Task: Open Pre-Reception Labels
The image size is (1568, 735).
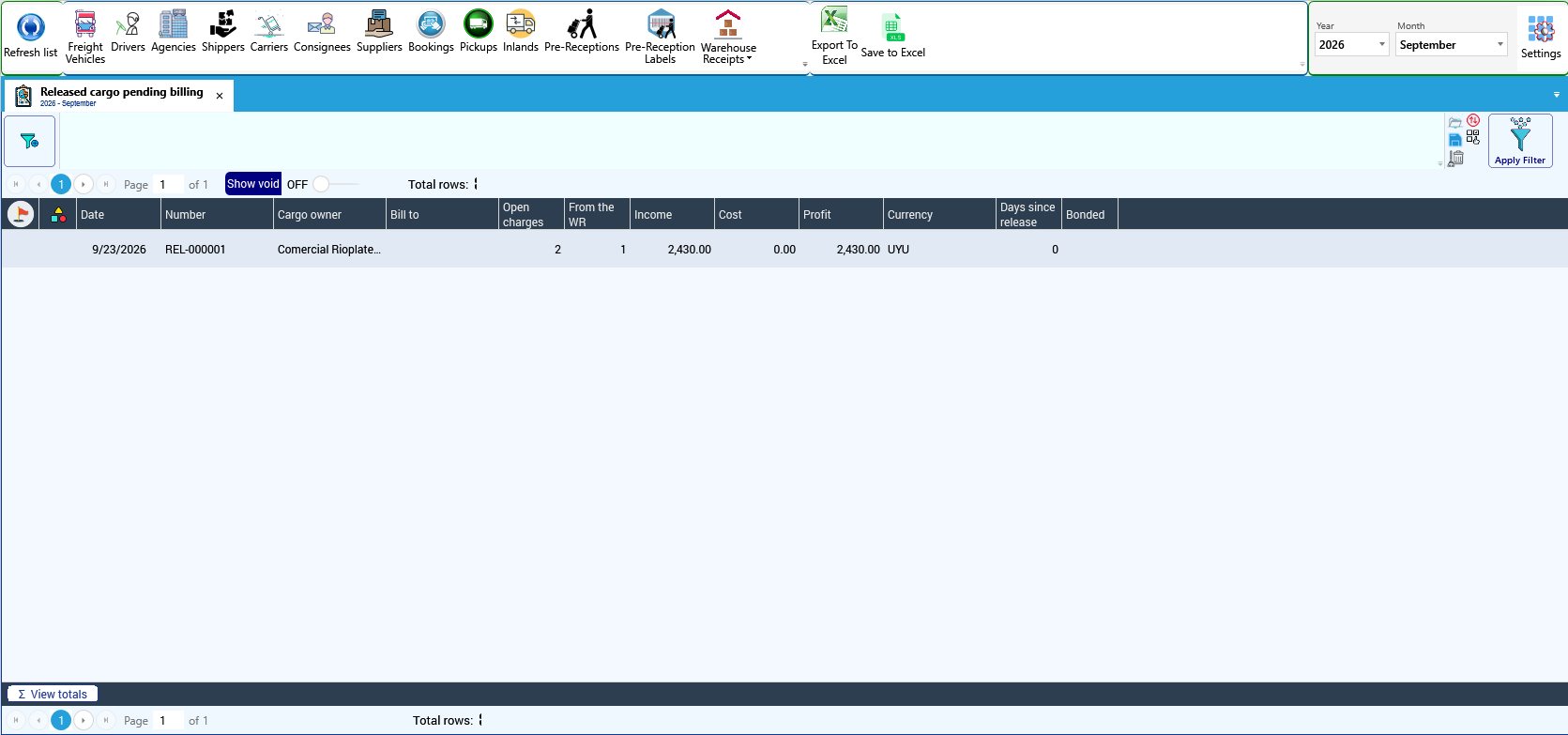Action: (660, 36)
